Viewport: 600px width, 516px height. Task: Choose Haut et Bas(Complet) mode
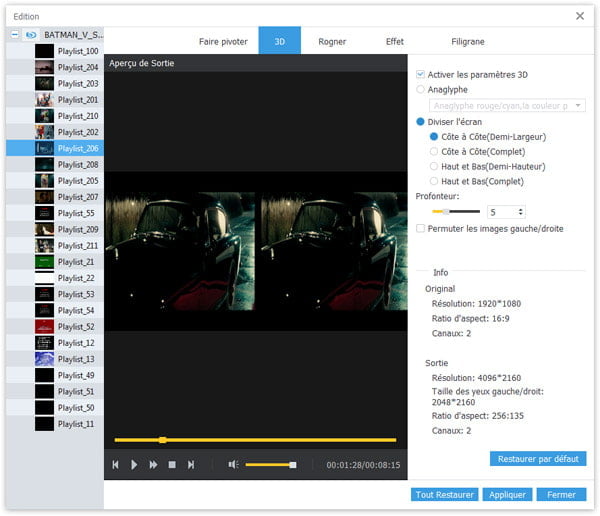[x=434, y=181]
